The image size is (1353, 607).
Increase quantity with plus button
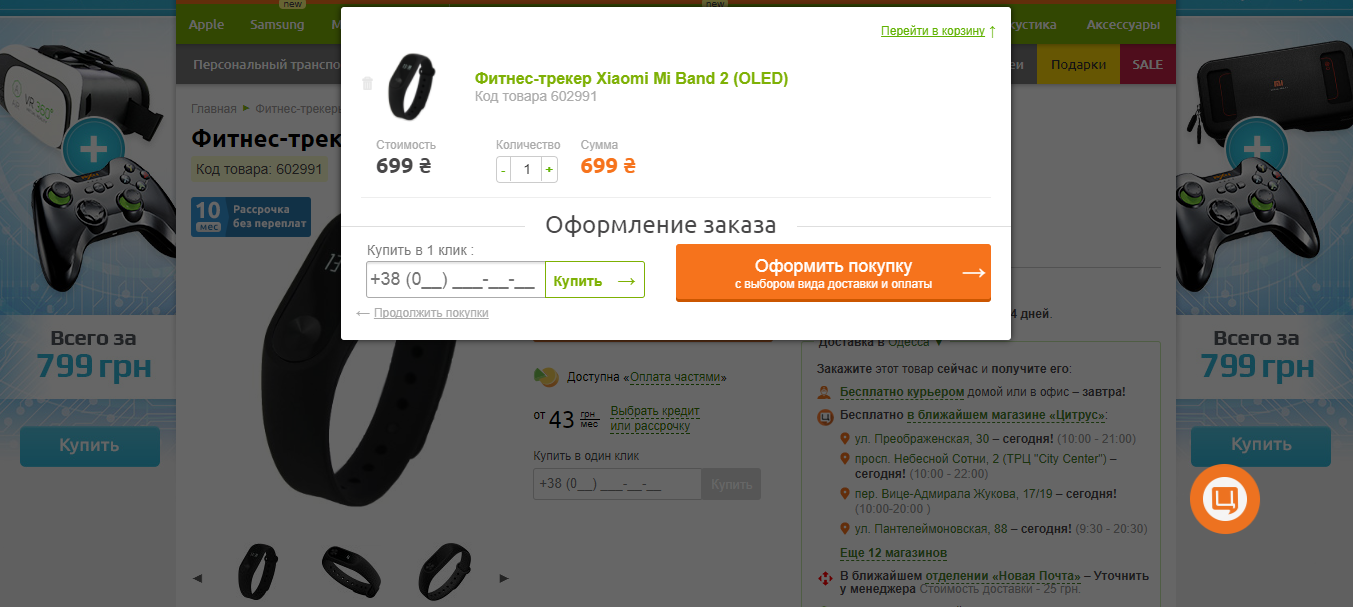pyautogui.click(x=549, y=170)
